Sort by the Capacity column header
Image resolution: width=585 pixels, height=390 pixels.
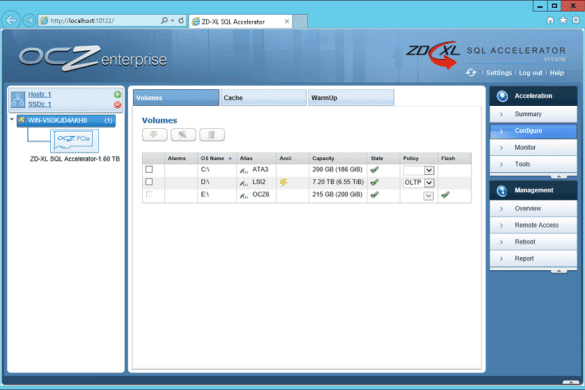[338, 158]
